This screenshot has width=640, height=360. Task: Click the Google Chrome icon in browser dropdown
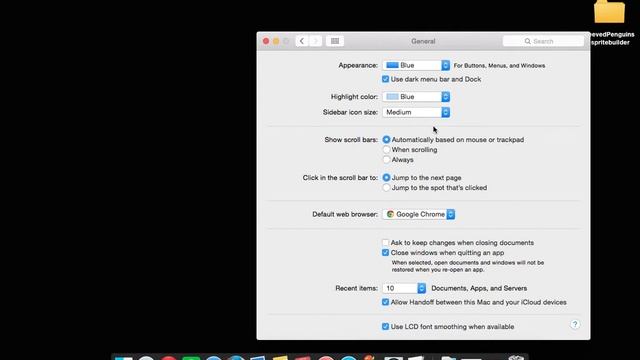click(x=390, y=214)
